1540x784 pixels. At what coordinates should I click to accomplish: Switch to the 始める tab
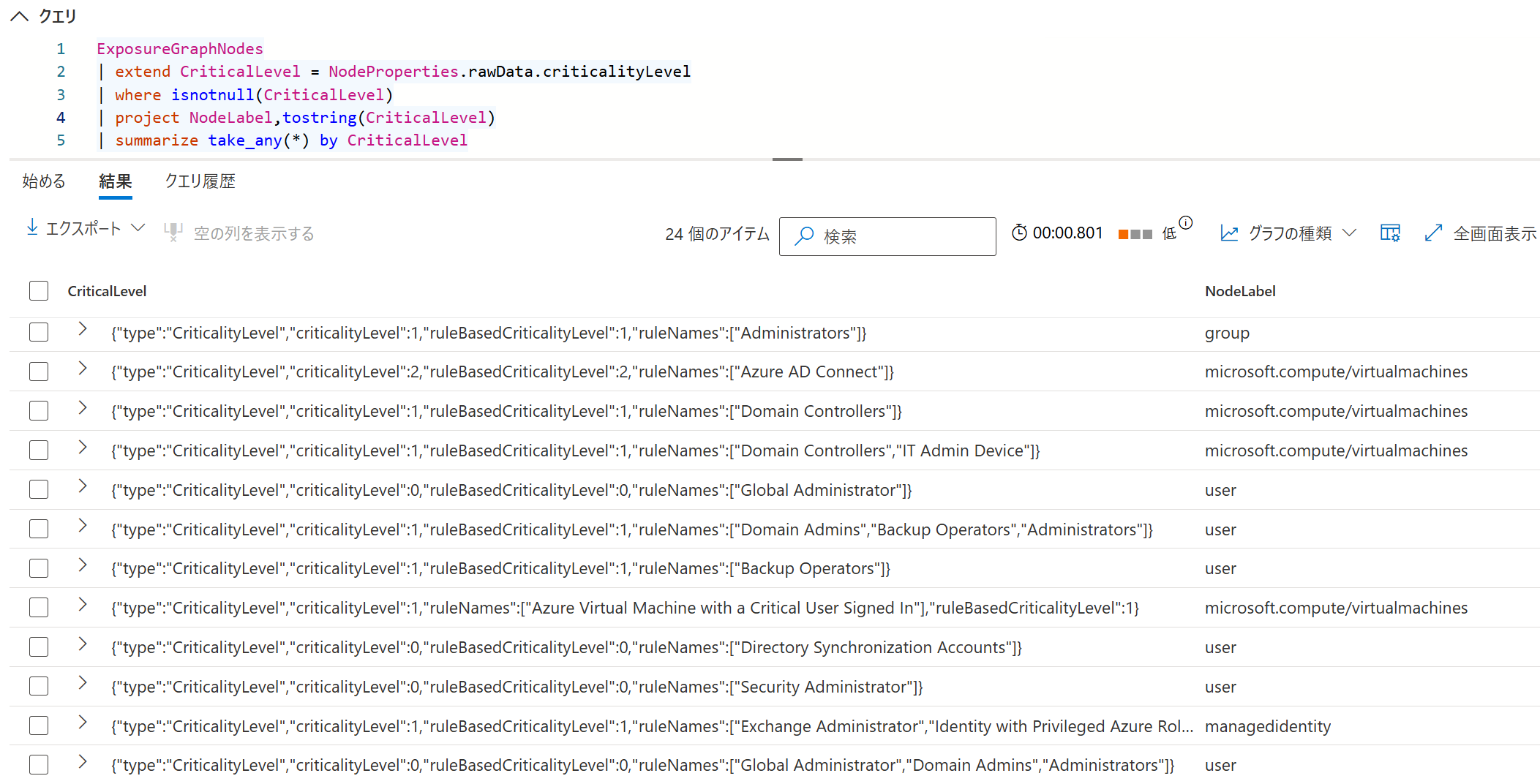coord(44,181)
